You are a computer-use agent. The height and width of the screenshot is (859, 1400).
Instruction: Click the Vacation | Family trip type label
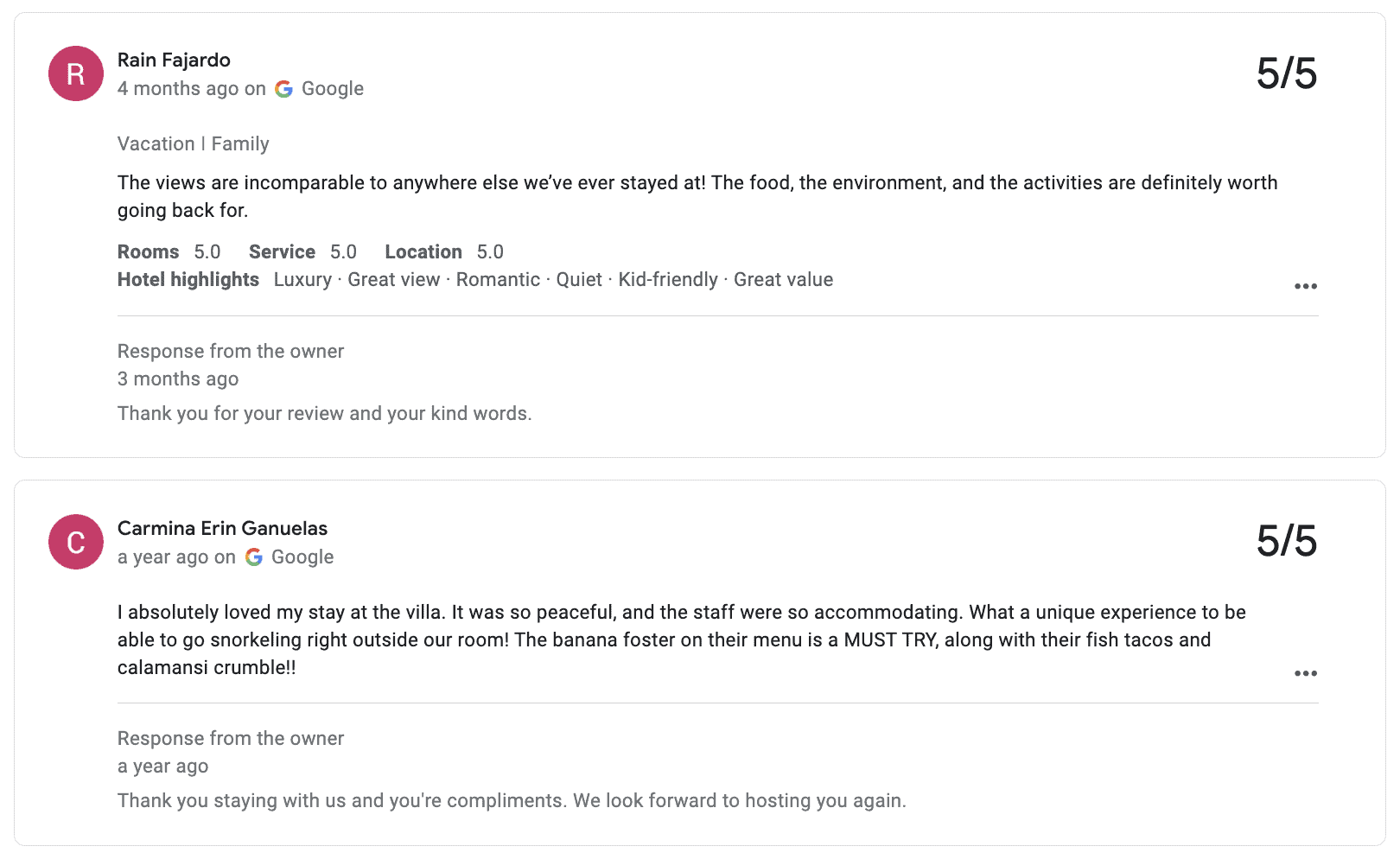click(193, 143)
